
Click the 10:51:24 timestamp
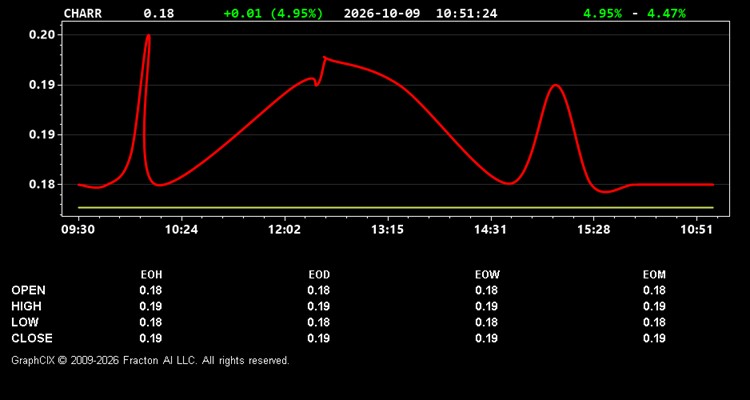pos(466,13)
